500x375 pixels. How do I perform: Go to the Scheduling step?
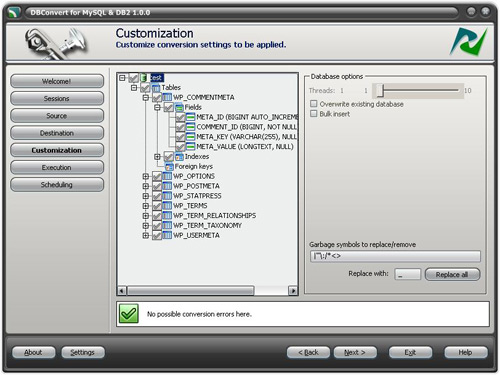pos(57,185)
